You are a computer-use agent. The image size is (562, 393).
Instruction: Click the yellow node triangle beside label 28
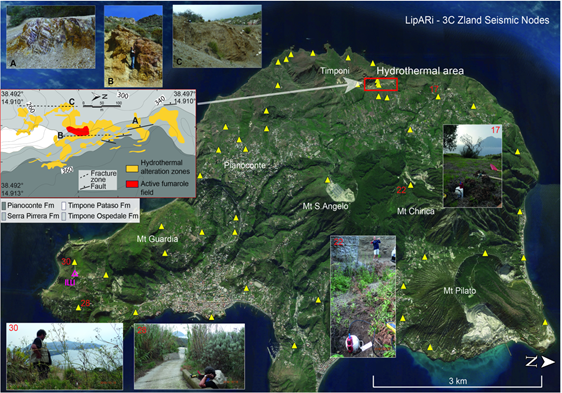[x=78, y=308]
